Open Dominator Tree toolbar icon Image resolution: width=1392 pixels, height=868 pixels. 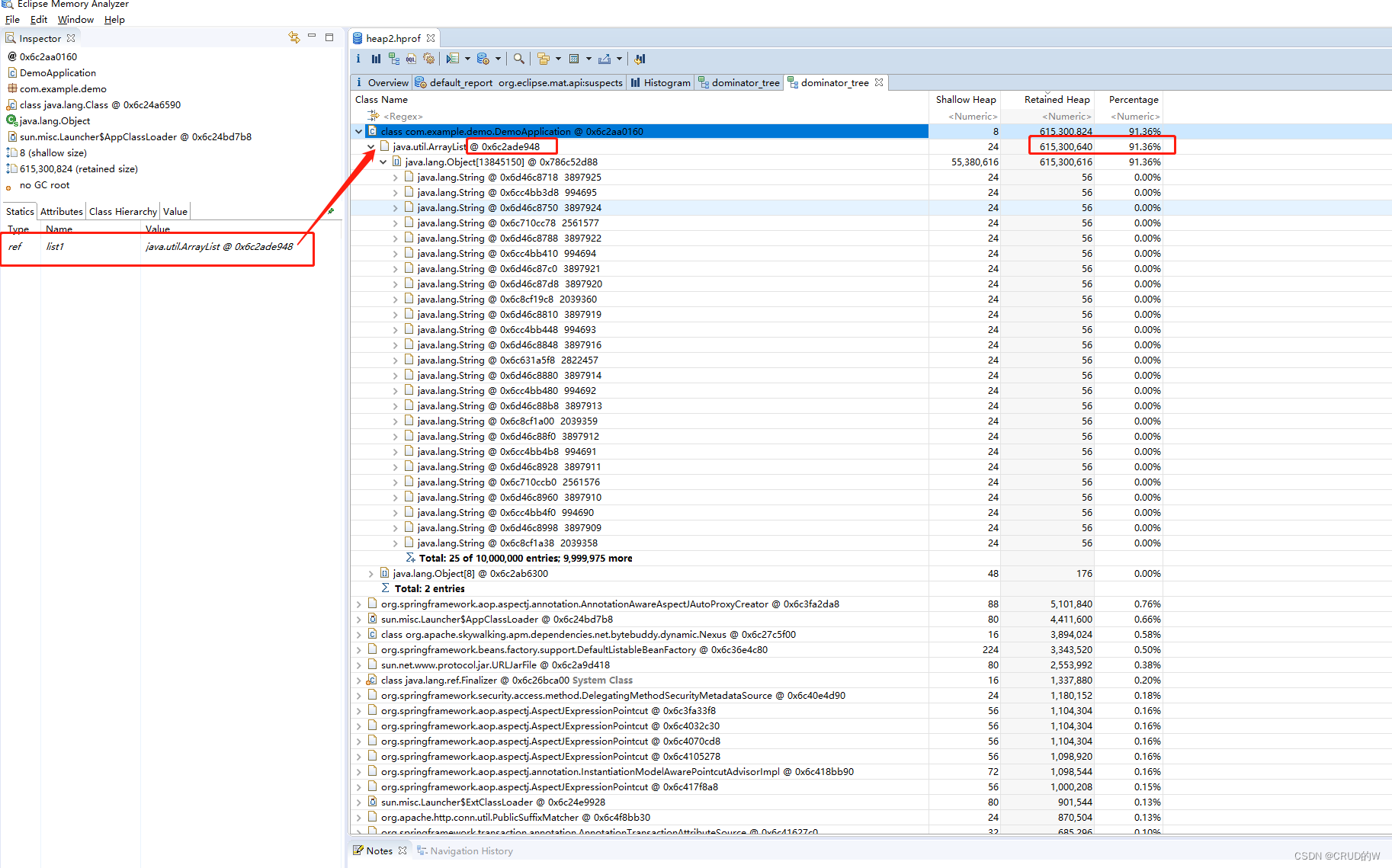(393, 59)
